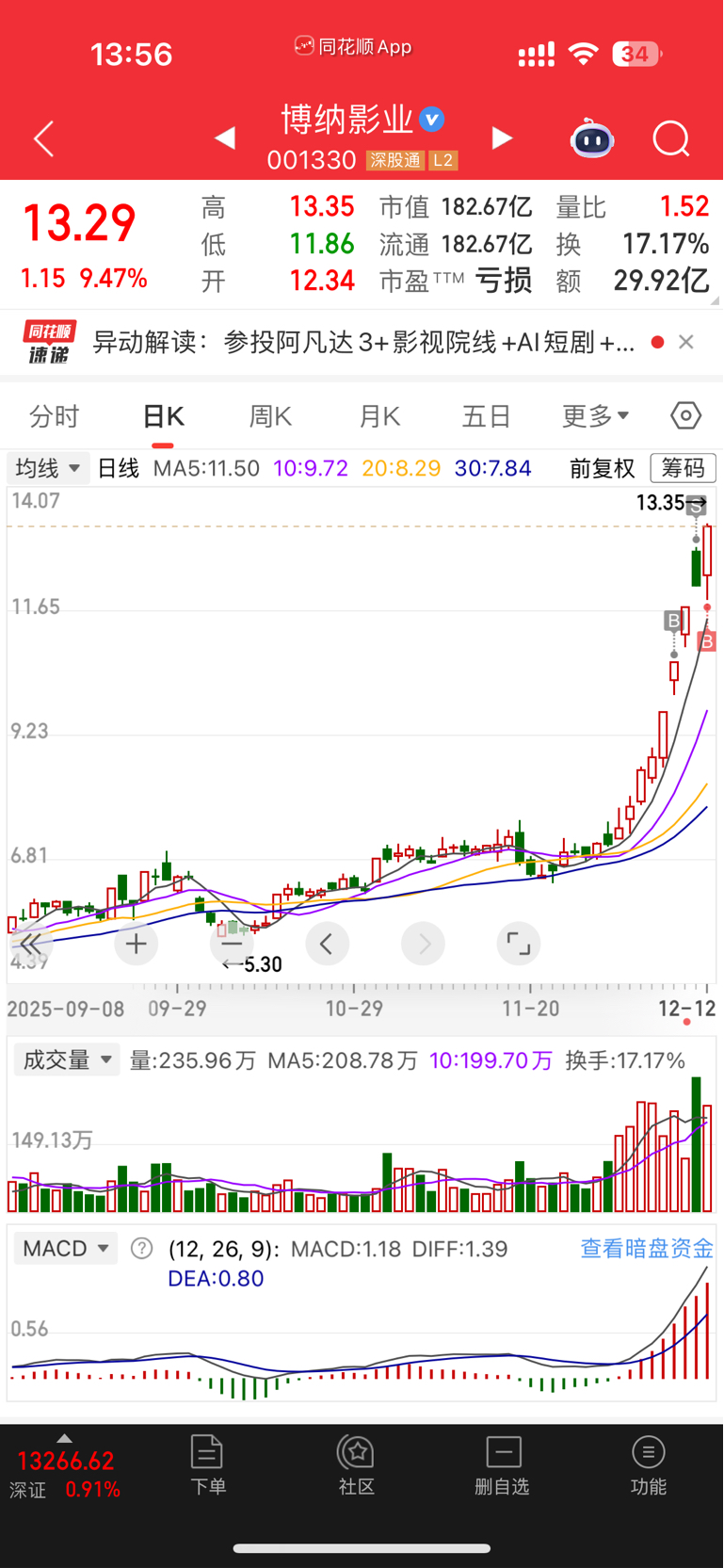Tap the 深股通 tag
Viewport: 724px width, 1568px height.
(395, 160)
